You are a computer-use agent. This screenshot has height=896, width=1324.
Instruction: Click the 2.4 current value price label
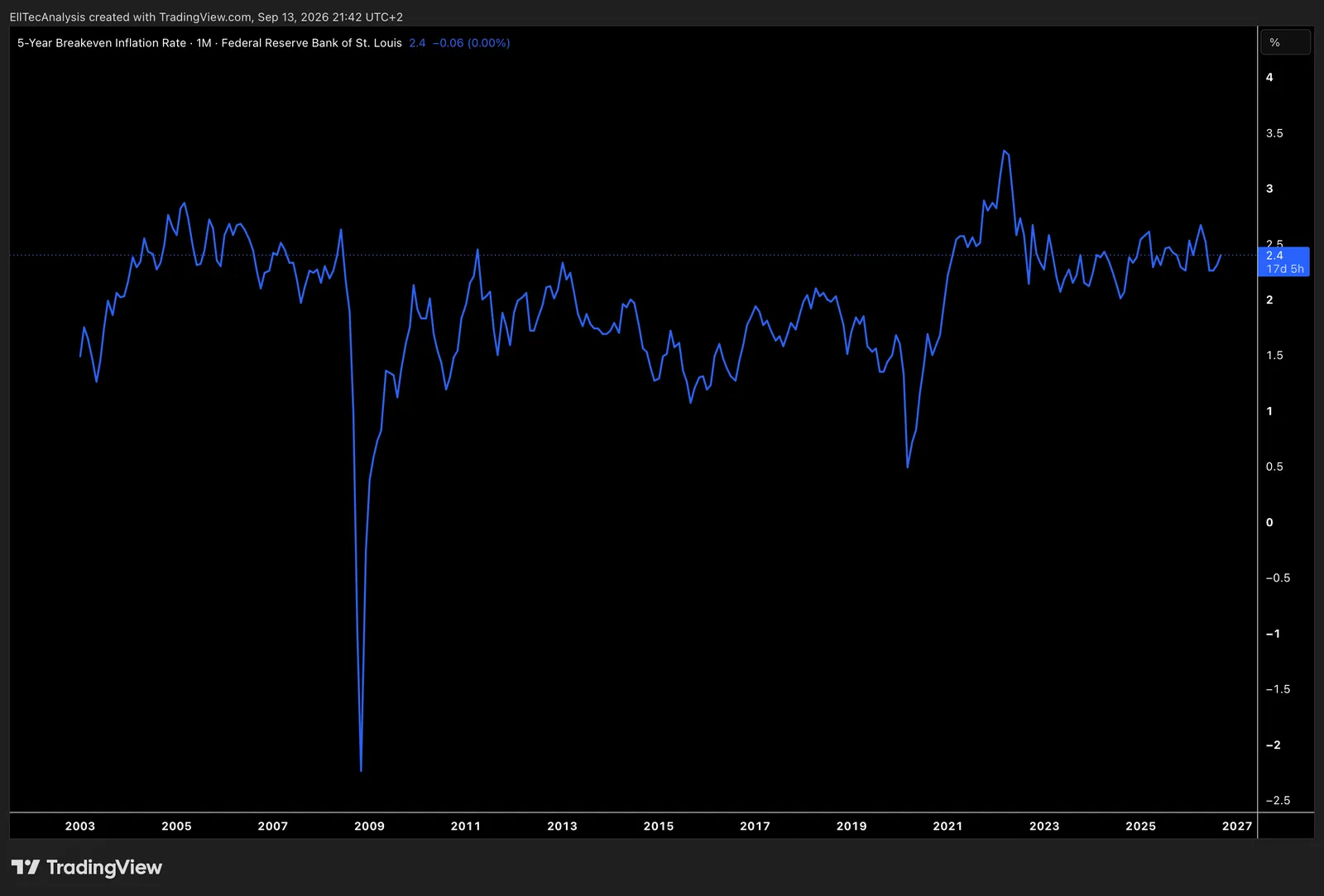(x=1274, y=256)
